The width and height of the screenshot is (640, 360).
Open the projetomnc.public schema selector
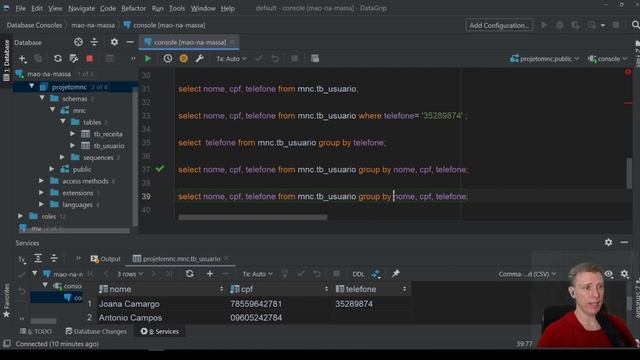pos(544,59)
